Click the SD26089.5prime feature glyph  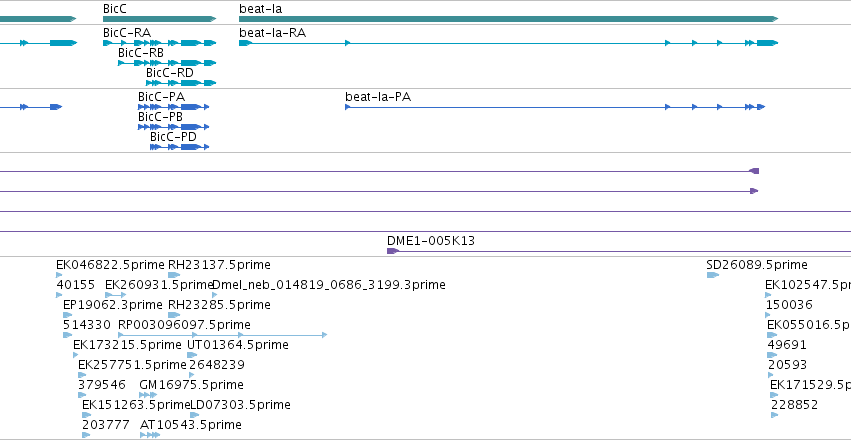coord(713,275)
